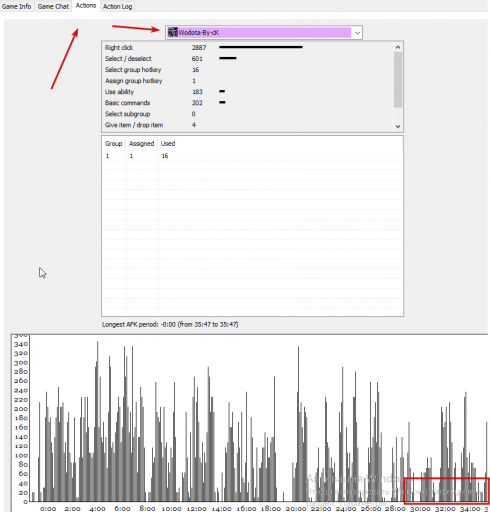The height and width of the screenshot is (512, 490).
Task: Click the Group column header
Action: [x=114, y=144]
